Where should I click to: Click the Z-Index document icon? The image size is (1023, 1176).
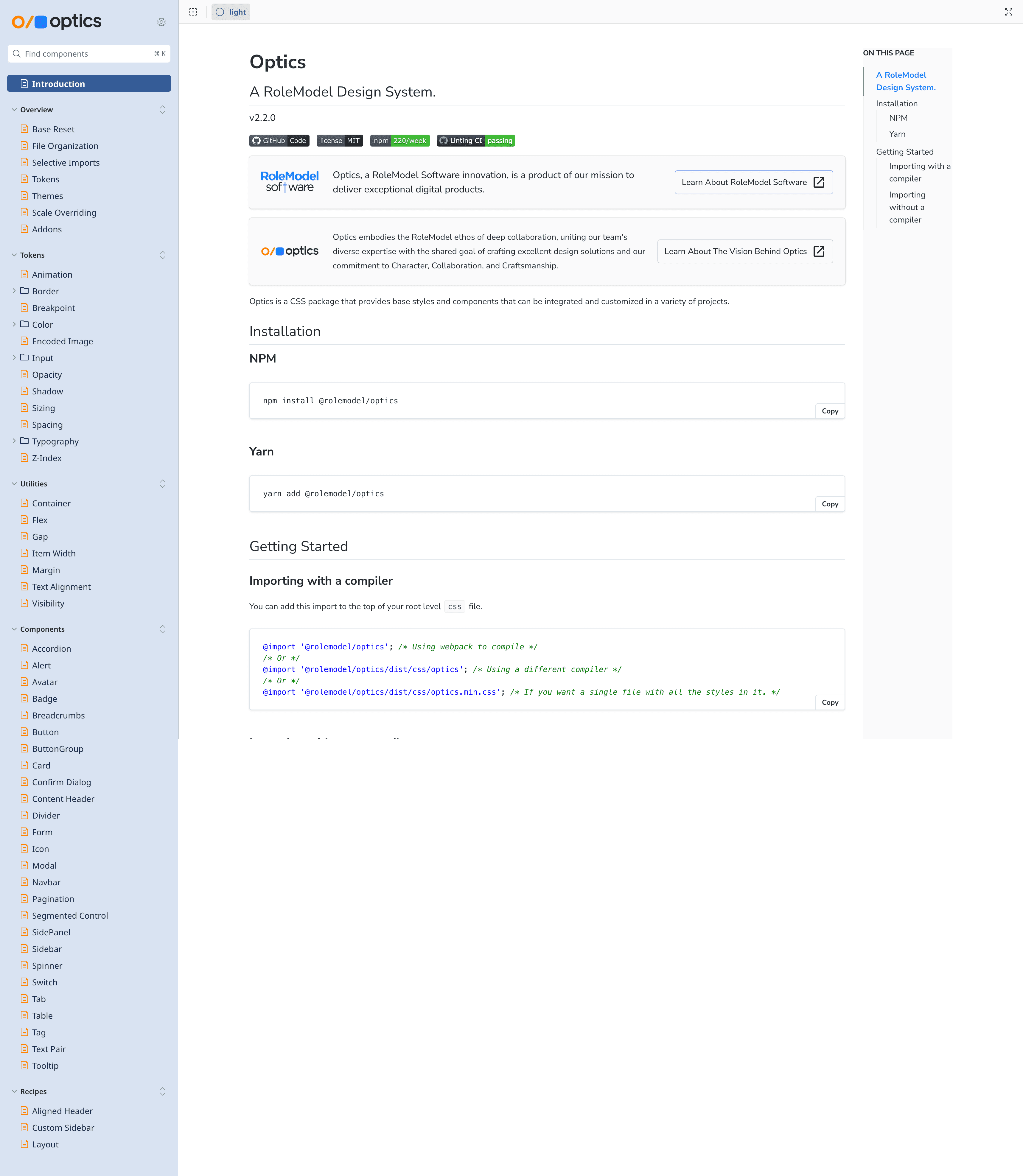pyautogui.click(x=24, y=458)
